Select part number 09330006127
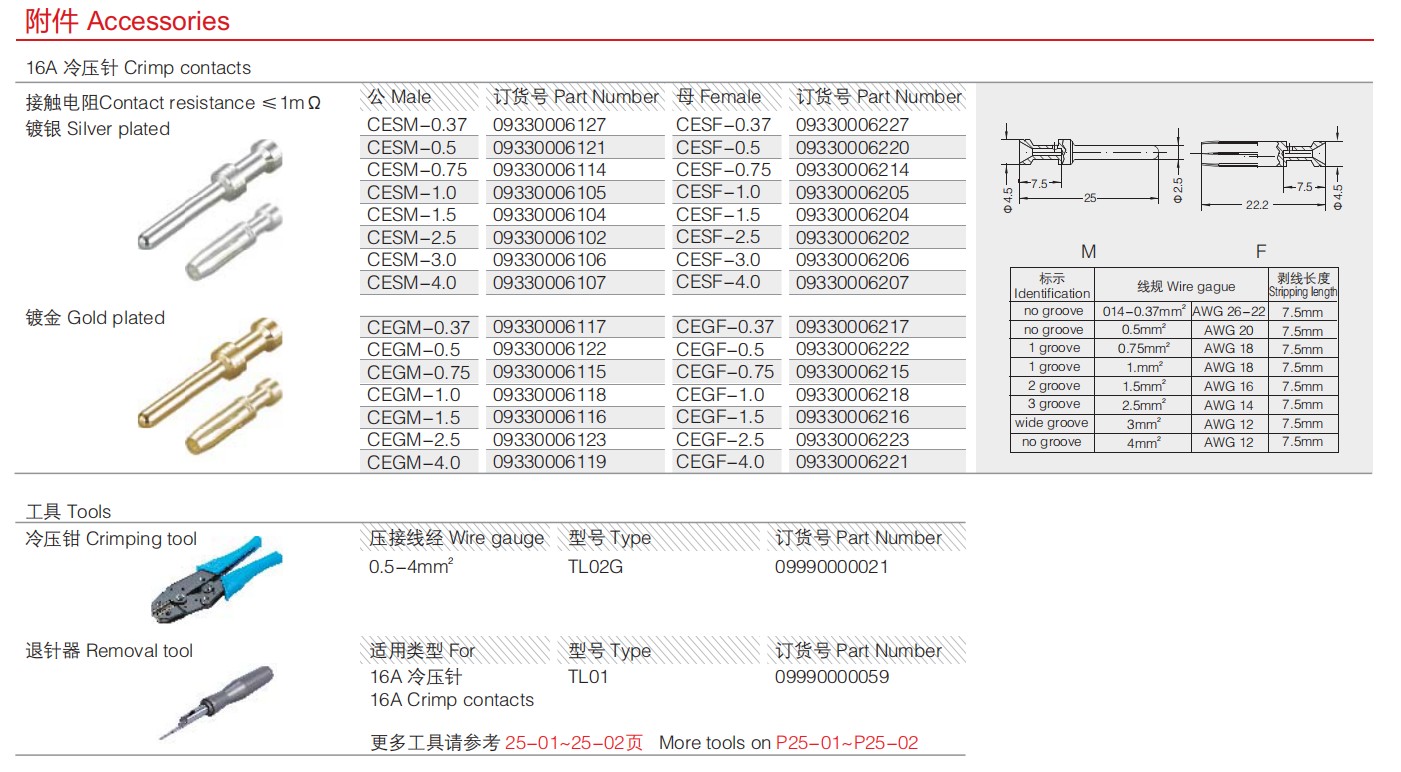 (549, 125)
